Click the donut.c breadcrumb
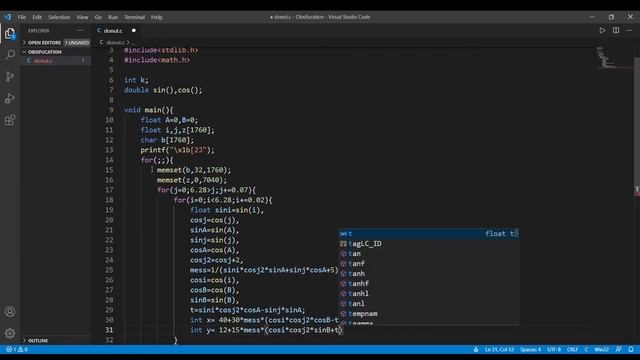640x360 pixels. (116, 42)
